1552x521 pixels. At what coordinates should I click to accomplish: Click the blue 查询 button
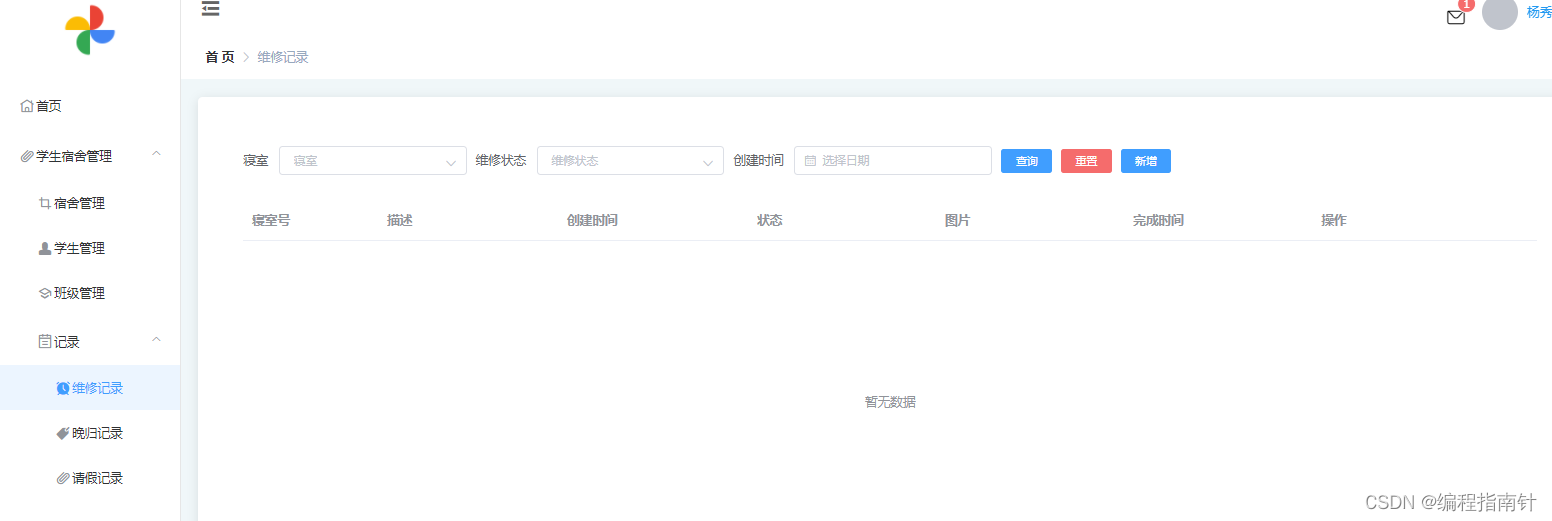[1026, 161]
